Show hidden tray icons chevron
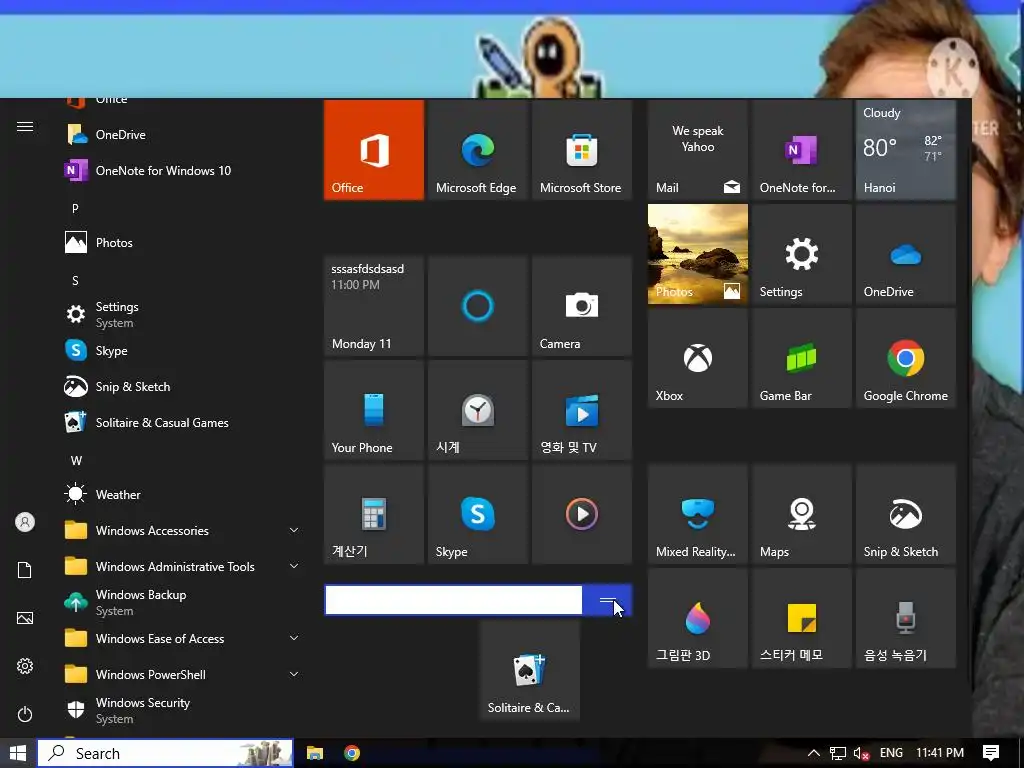The width and height of the screenshot is (1024, 768). [814, 753]
